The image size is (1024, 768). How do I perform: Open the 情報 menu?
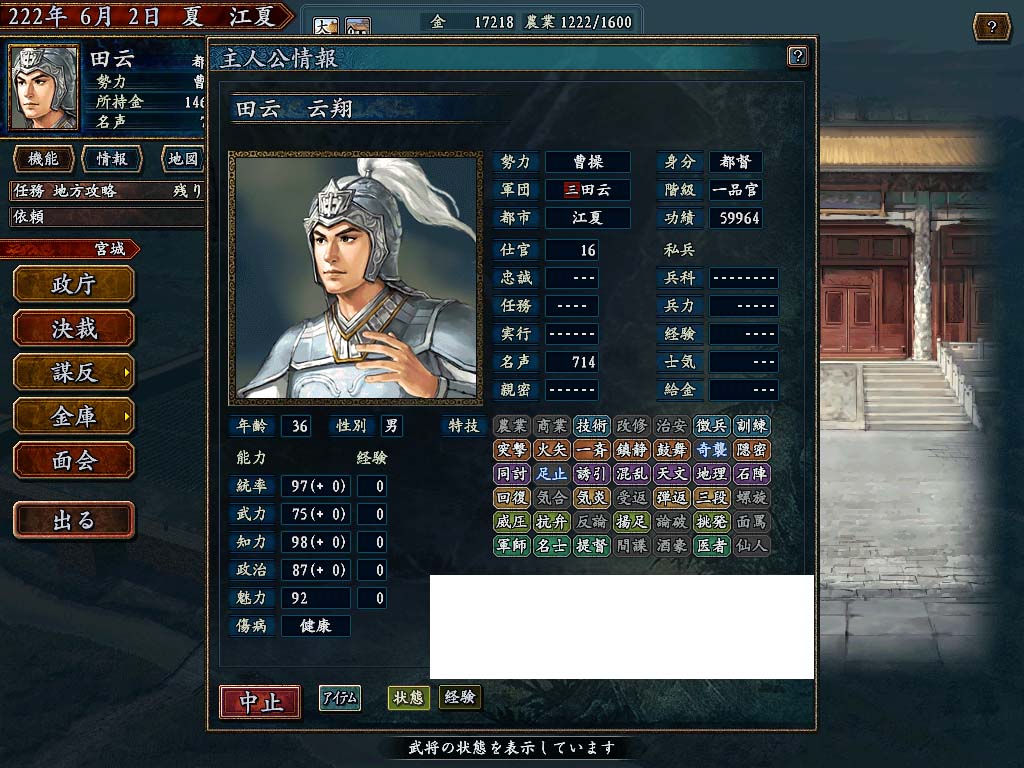click(112, 159)
